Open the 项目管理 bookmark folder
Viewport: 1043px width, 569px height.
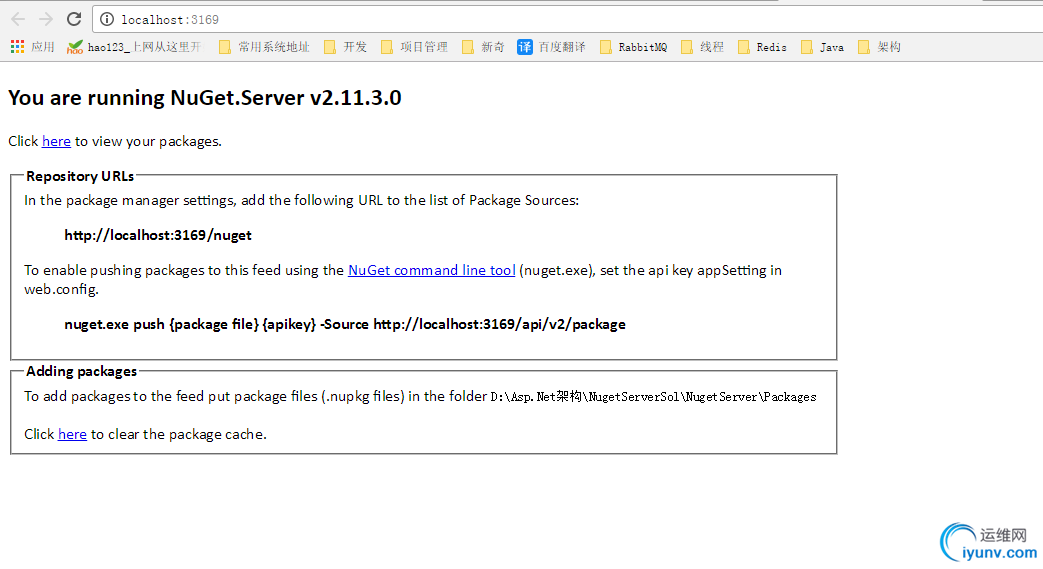click(414, 47)
